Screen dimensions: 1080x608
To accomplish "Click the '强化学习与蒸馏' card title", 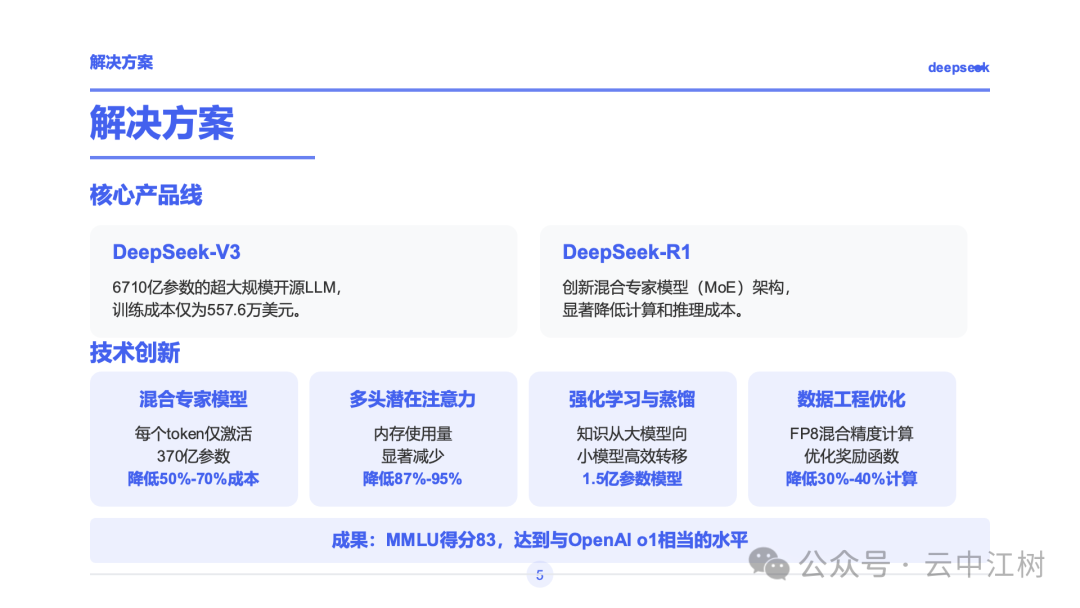I will point(632,399).
